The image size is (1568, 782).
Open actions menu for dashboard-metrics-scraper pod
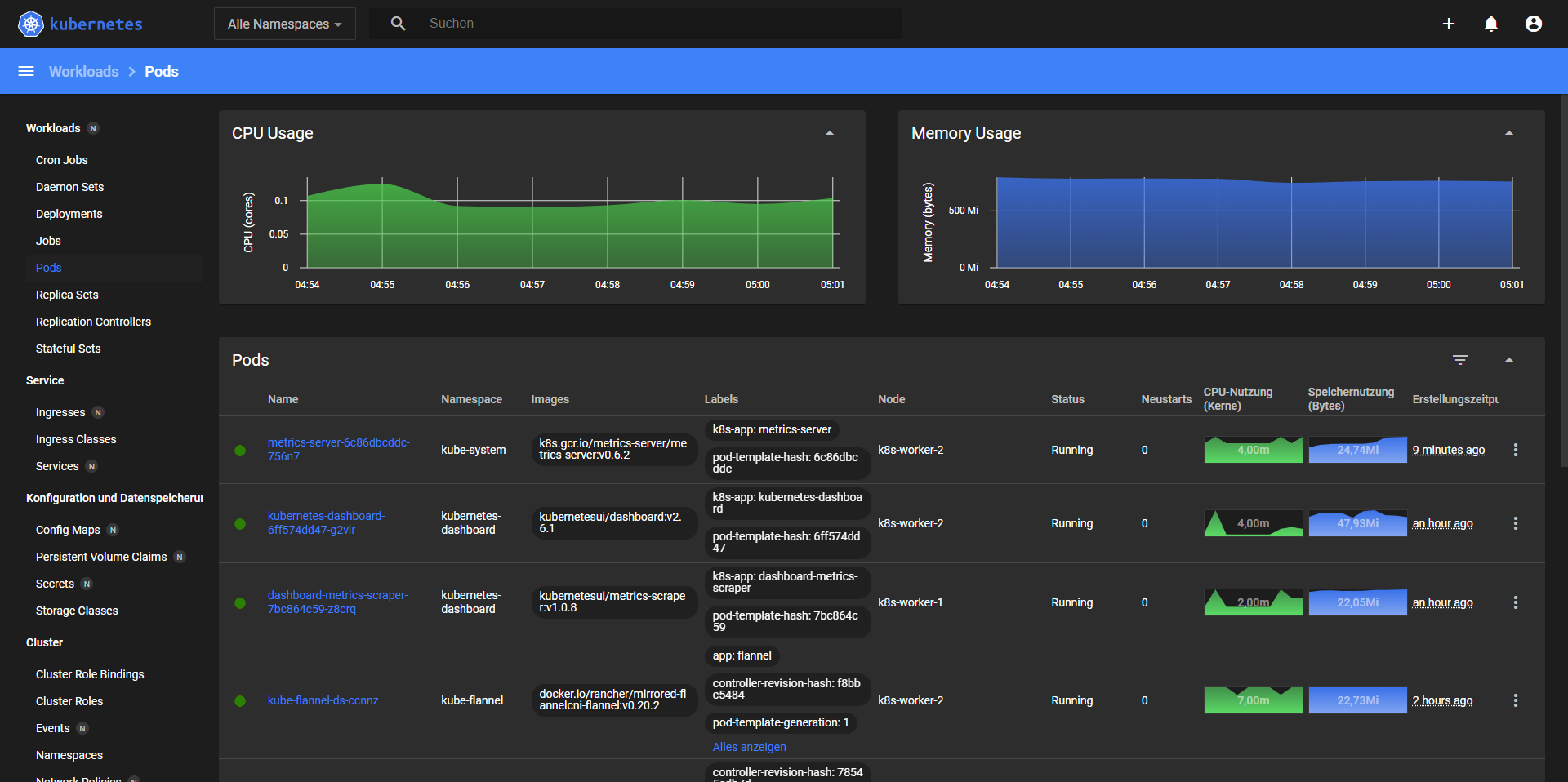pyautogui.click(x=1516, y=602)
